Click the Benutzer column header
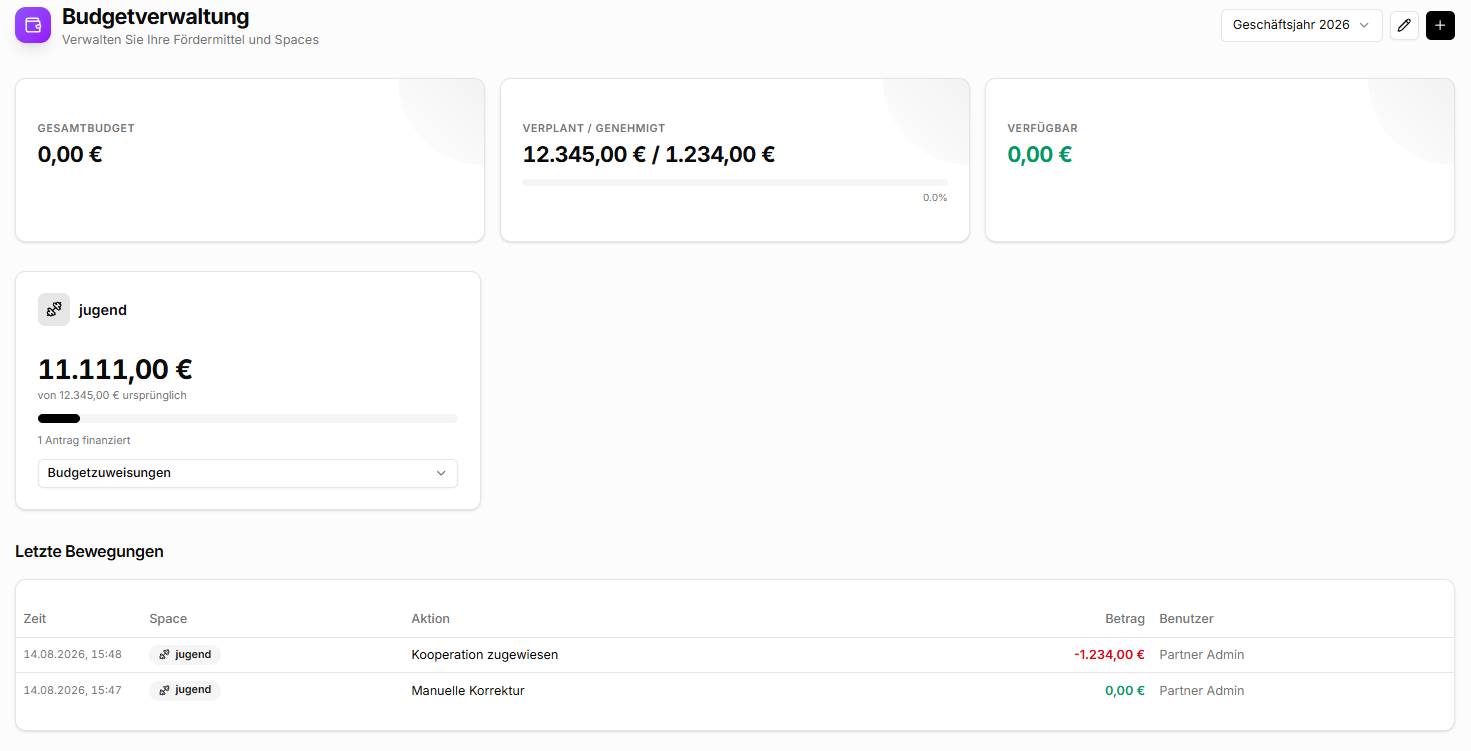This screenshot has width=1471, height=751. (x=1187, y=619)
